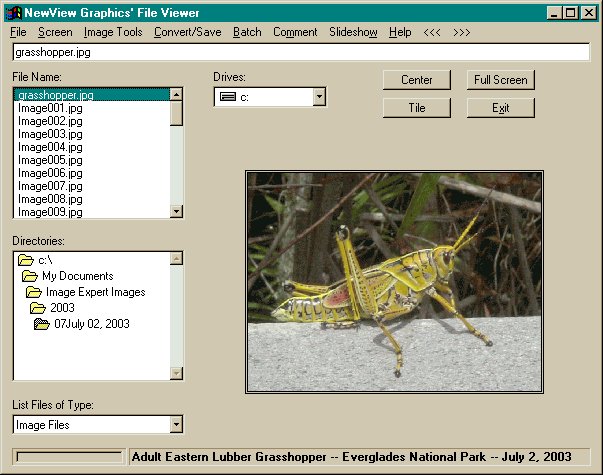The width and height of the screenshot is (603, 475).
Task: Select grasshopper.jpg in the file list
Action: 92,95
